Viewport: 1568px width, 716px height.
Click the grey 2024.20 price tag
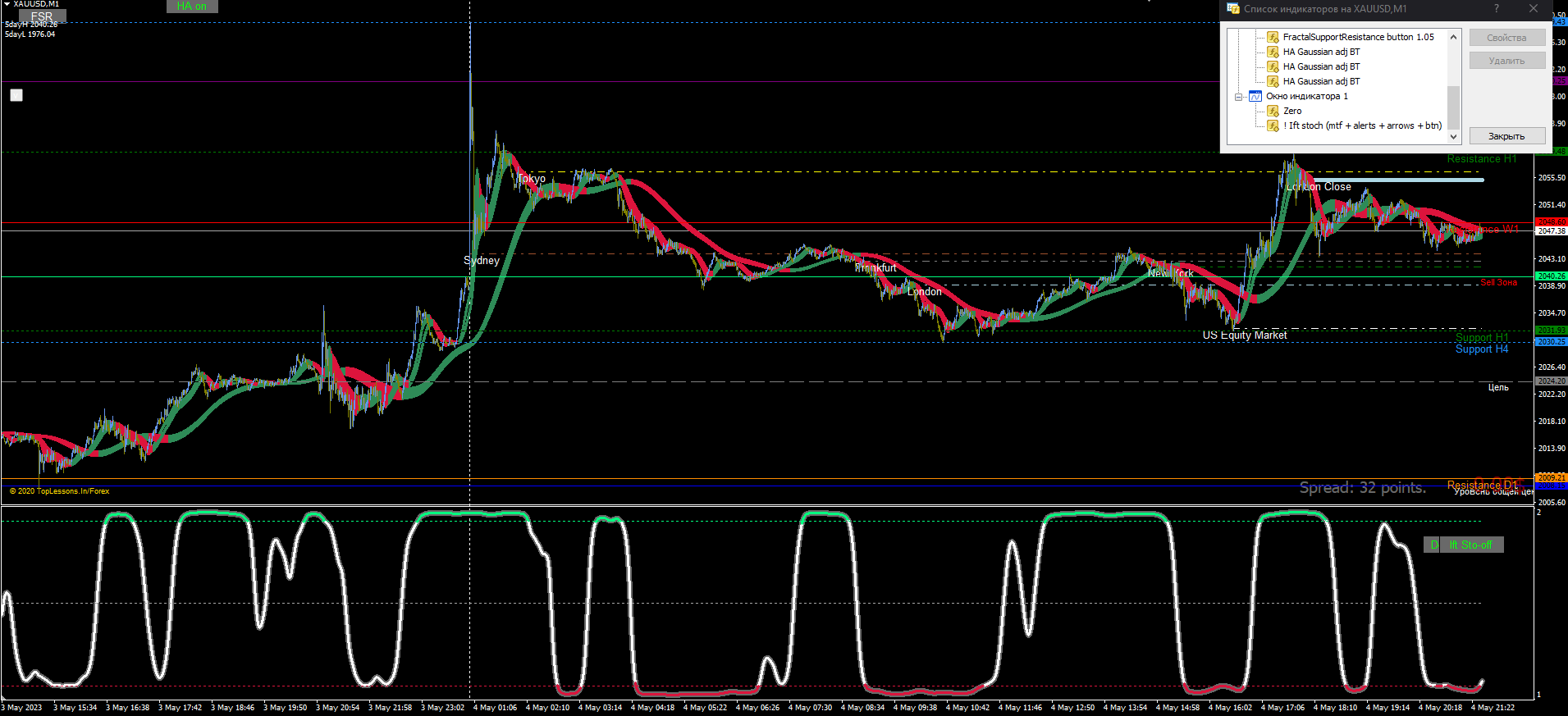click(1551, 381)
